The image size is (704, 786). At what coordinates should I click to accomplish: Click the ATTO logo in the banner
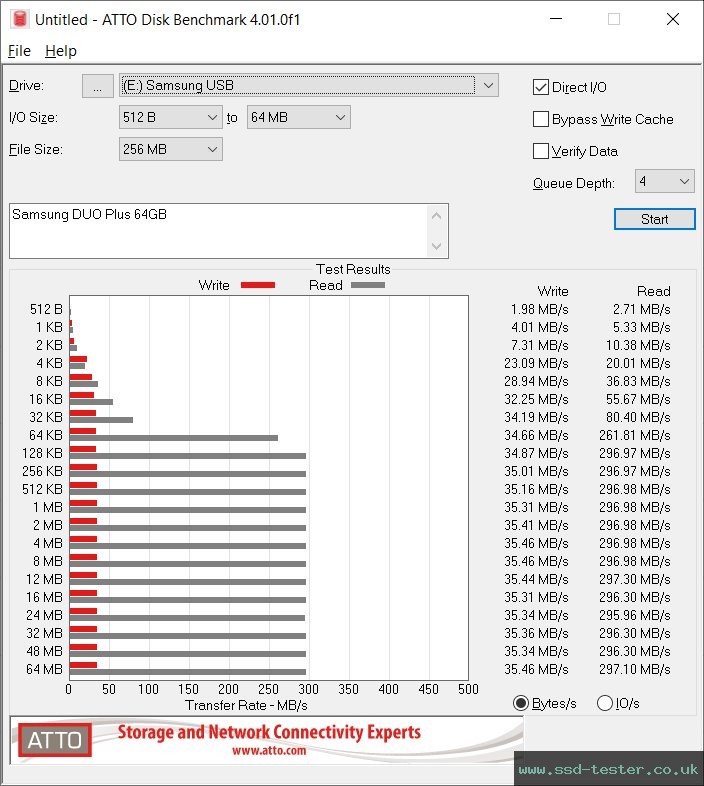(55, 740)
